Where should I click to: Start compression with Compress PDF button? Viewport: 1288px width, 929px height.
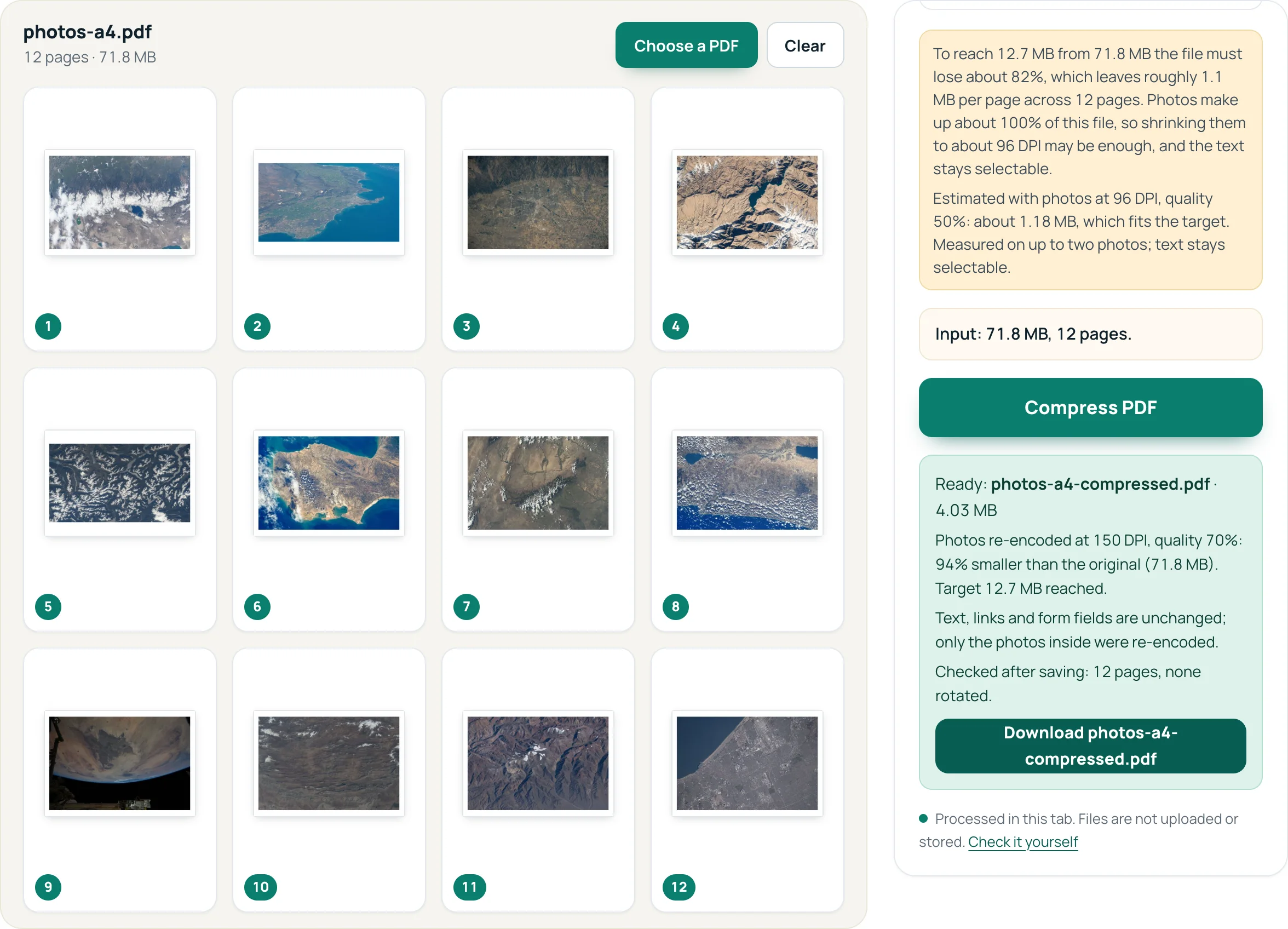[1090, 408]
